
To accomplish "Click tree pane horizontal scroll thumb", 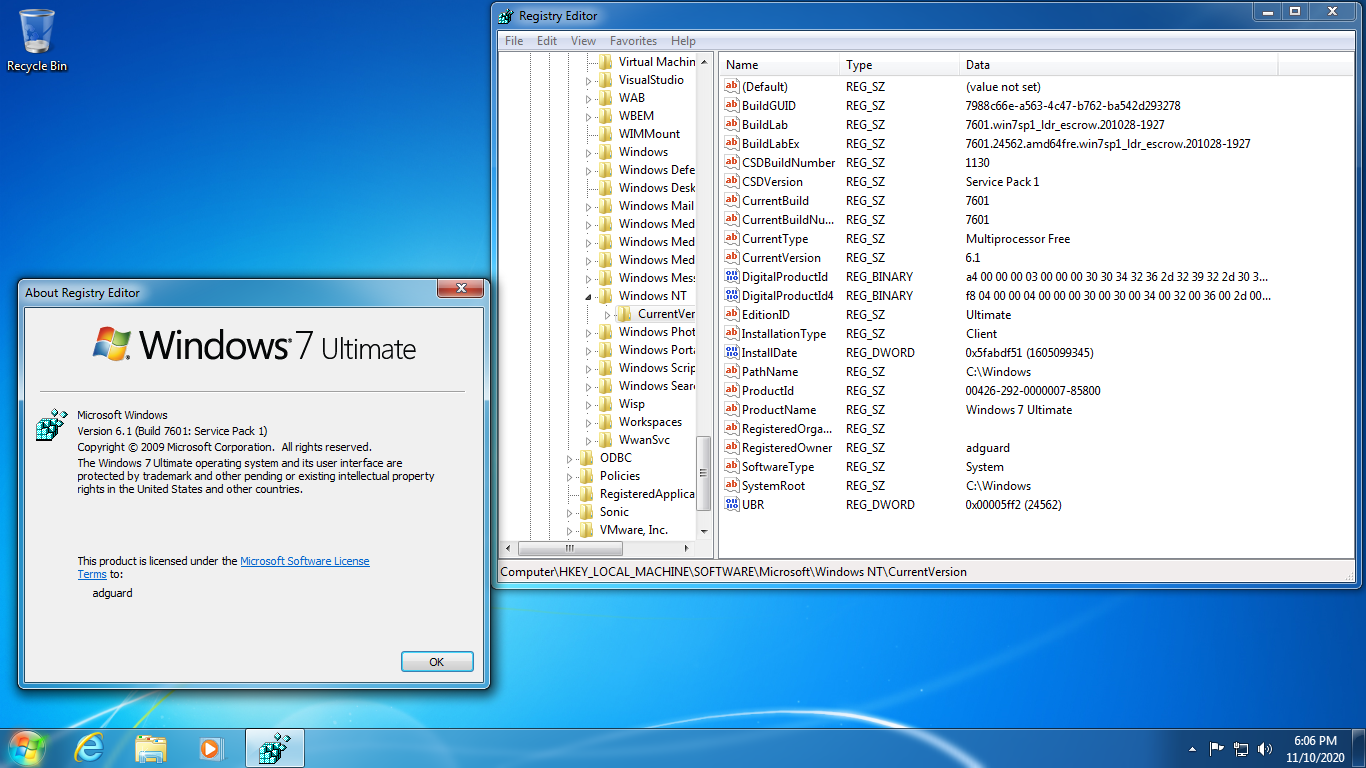I will 570,548.
